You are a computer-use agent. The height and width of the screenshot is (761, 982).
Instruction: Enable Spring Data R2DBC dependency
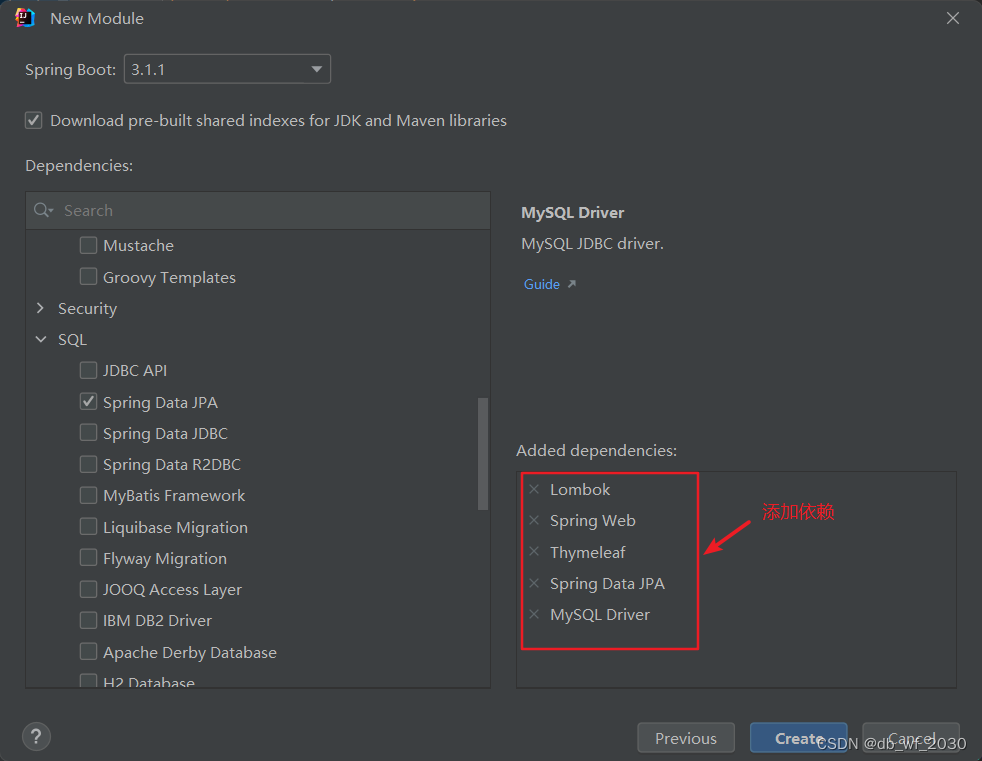click(x=88, y=464)
